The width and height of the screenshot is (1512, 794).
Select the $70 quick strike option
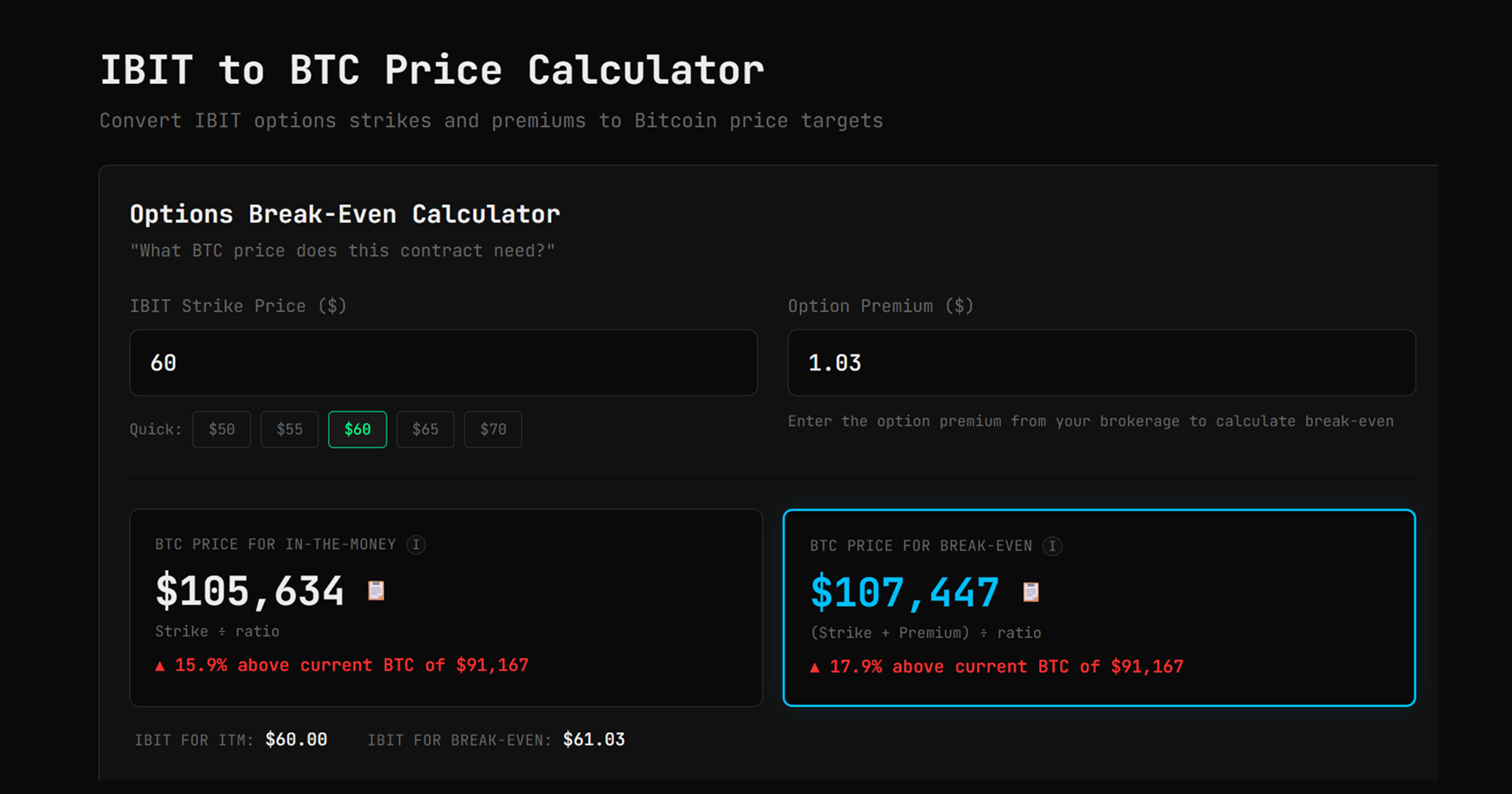[493, 429]
